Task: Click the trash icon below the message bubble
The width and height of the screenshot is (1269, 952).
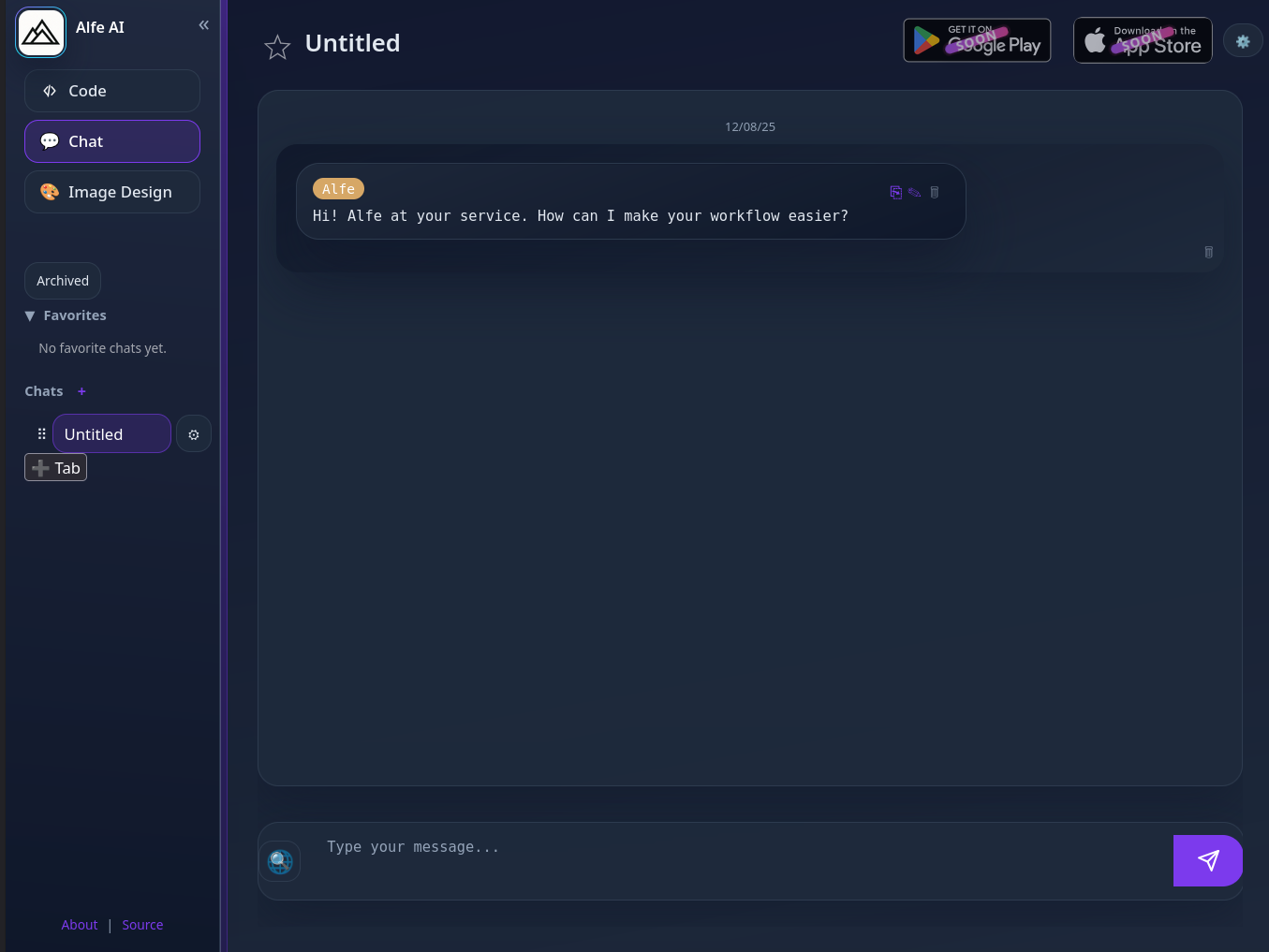Action: click(x=1208, y=252)
